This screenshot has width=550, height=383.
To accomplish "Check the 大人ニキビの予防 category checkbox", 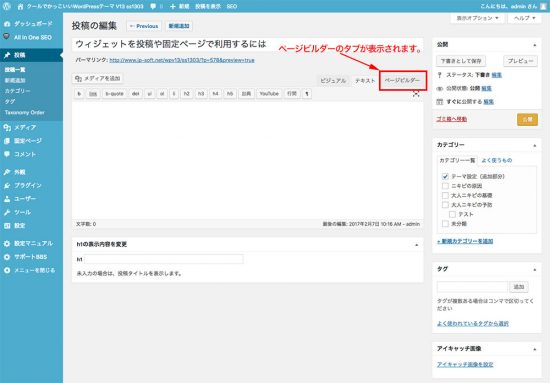I will pyautogui.click(x=445, y=205).
